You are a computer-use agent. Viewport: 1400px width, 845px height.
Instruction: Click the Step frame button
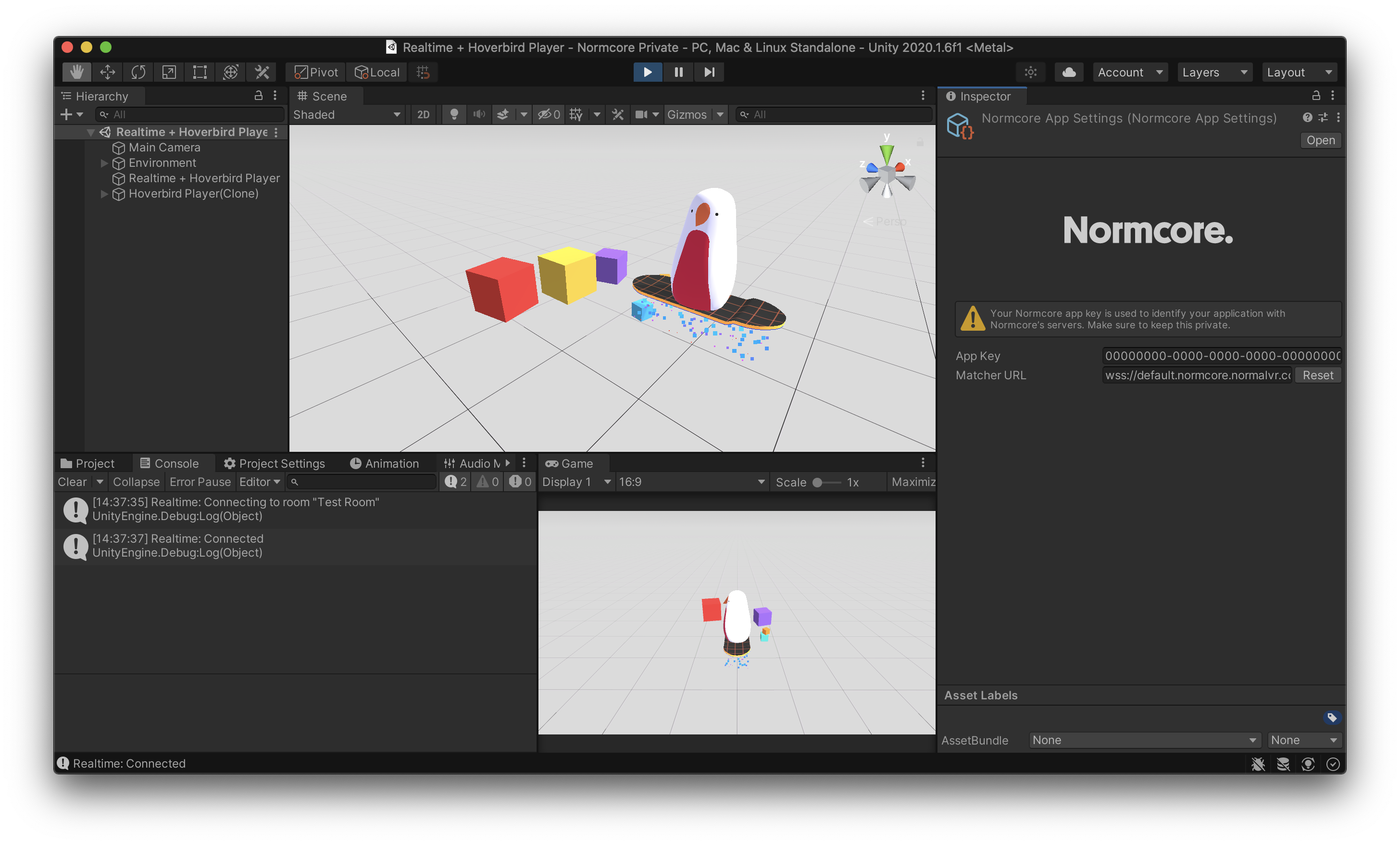tap(709, 72)
